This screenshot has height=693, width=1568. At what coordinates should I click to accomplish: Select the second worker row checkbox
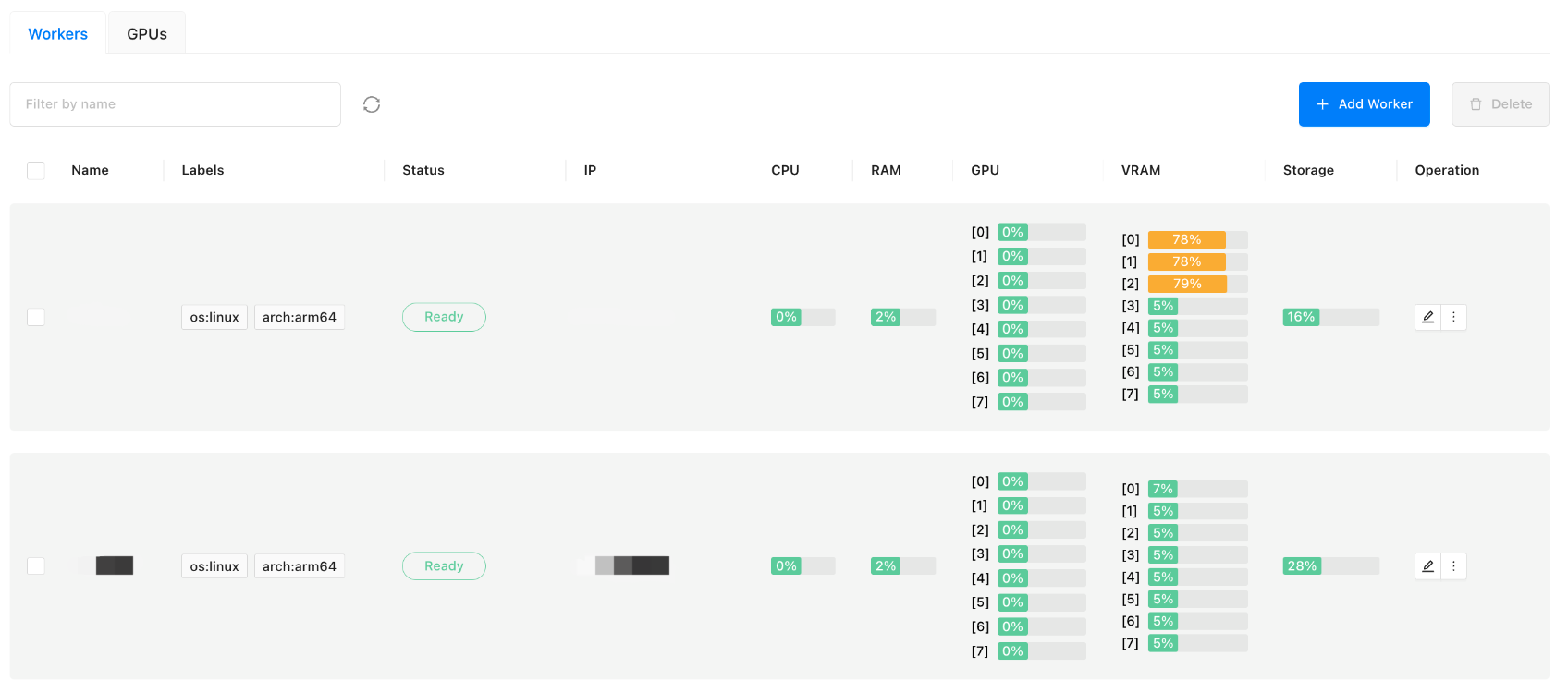(36, 565)
